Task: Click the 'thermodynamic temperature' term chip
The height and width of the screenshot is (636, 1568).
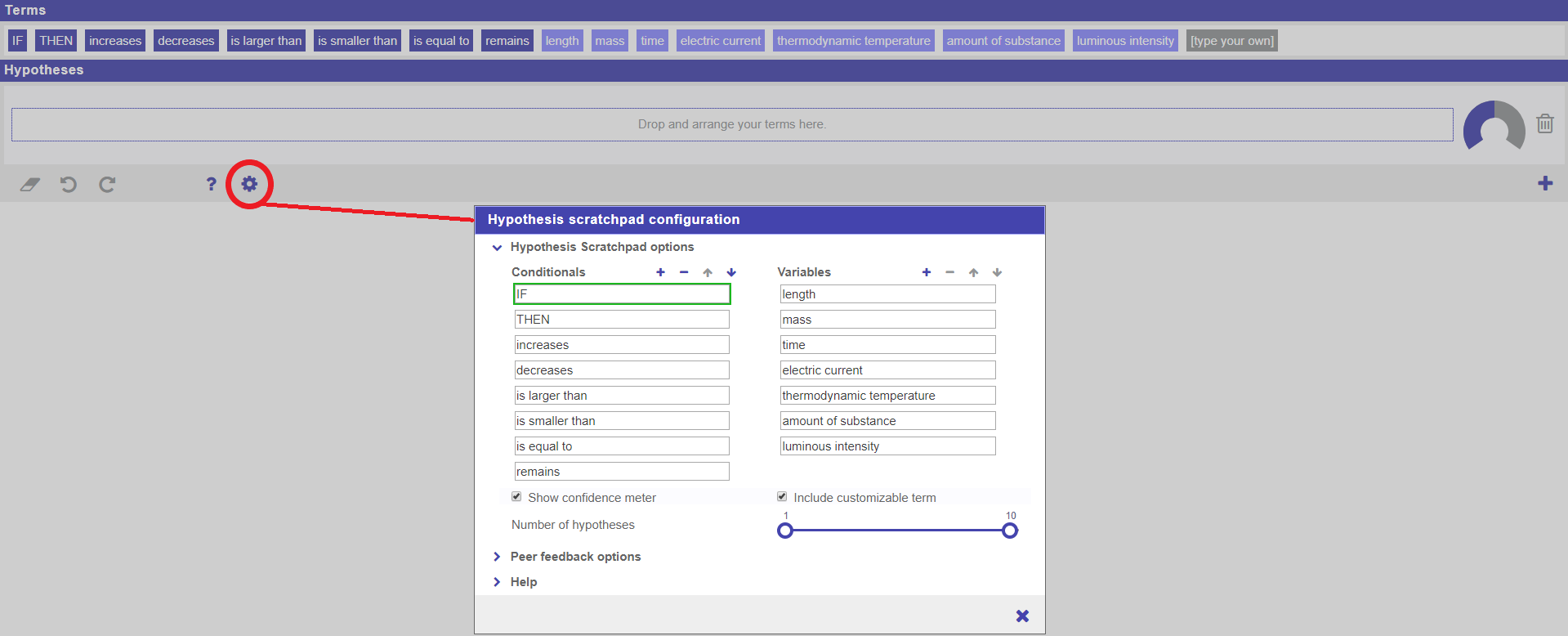Action: pyautogui.click(x=853, y=41)
